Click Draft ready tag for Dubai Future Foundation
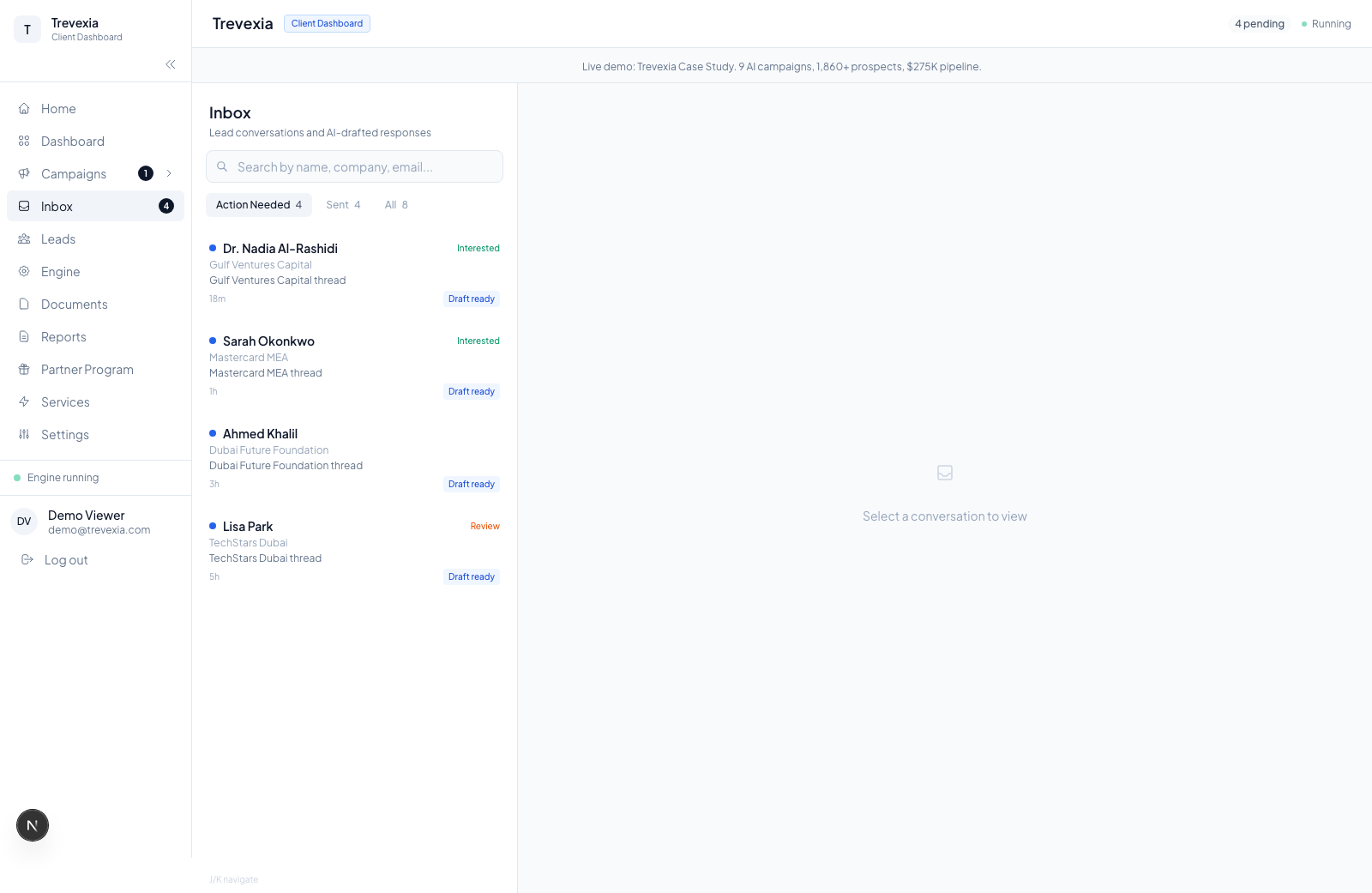The image size is (1372, 893). click(472, 485)
